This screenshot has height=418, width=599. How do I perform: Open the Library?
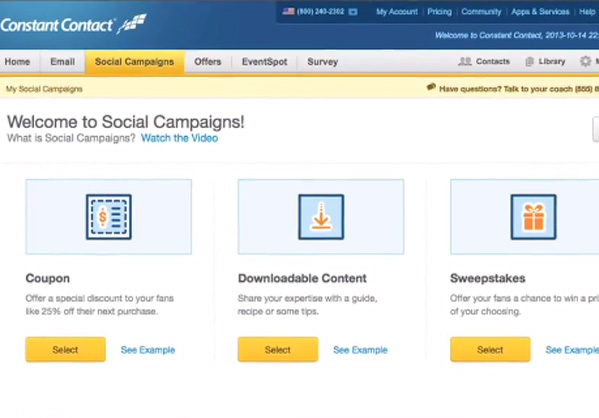coord(552,62)
